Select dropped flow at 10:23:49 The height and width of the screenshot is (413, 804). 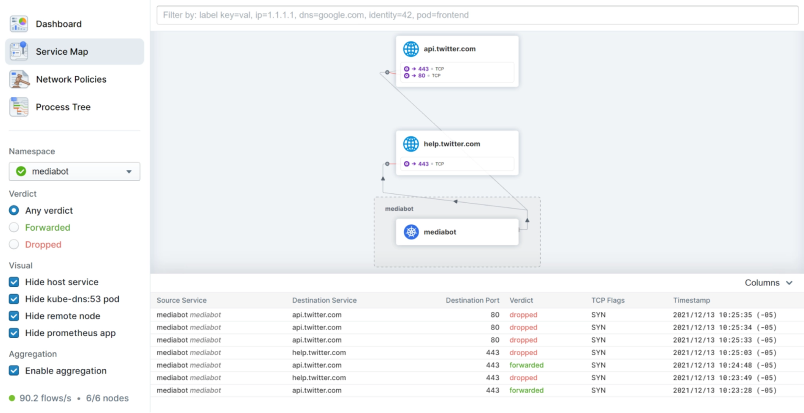[x=477, y=378]
